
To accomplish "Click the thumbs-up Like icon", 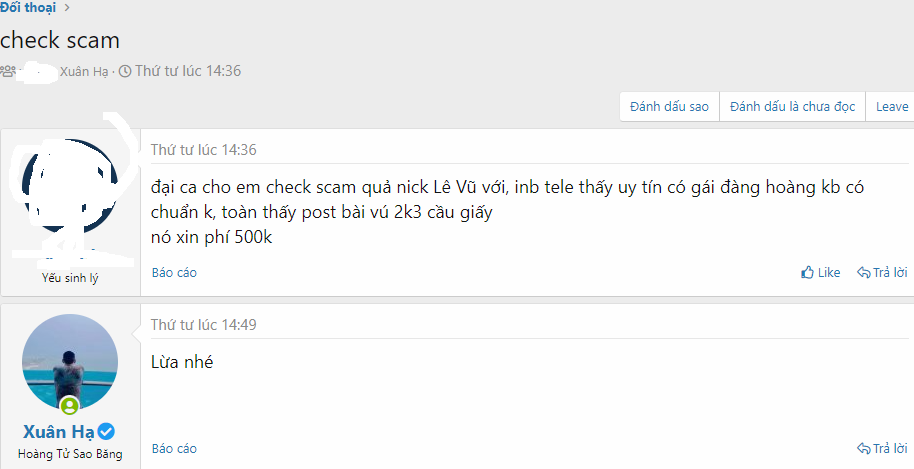I will coord(807,272).
